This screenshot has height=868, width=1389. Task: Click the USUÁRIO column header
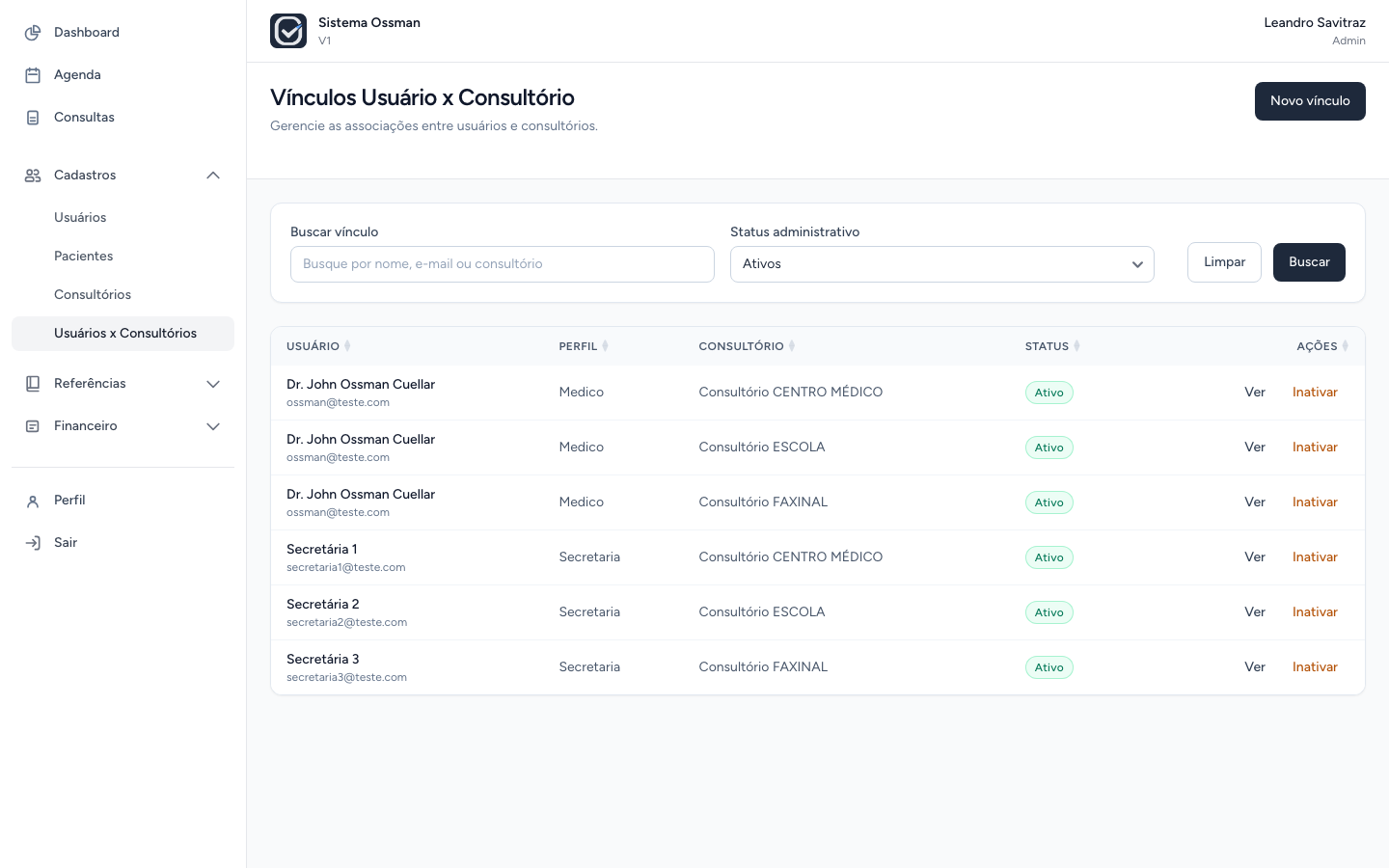click(313, 346)
